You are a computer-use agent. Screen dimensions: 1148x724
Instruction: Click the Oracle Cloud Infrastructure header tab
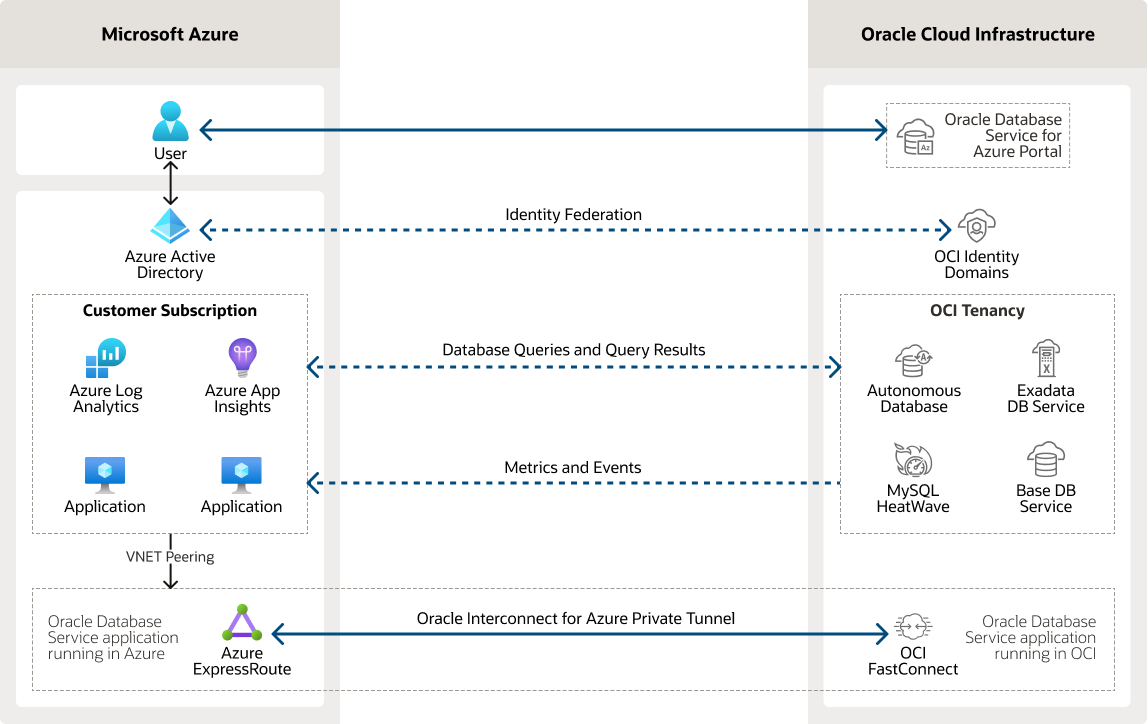(977, 34)
